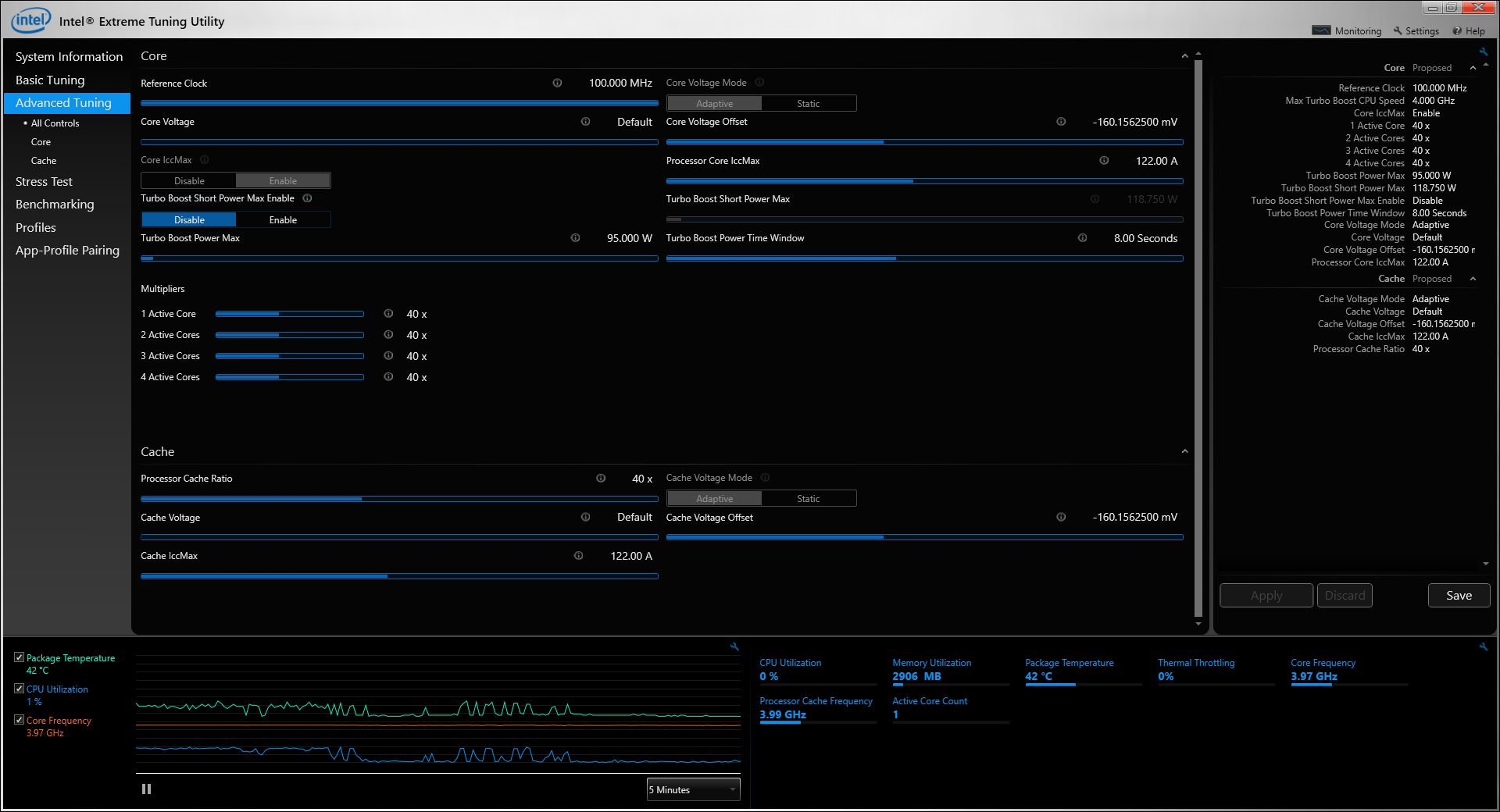Show info for Cache Voltage Mode
This screenshot has width=1500, height=812.
point(765,478)
